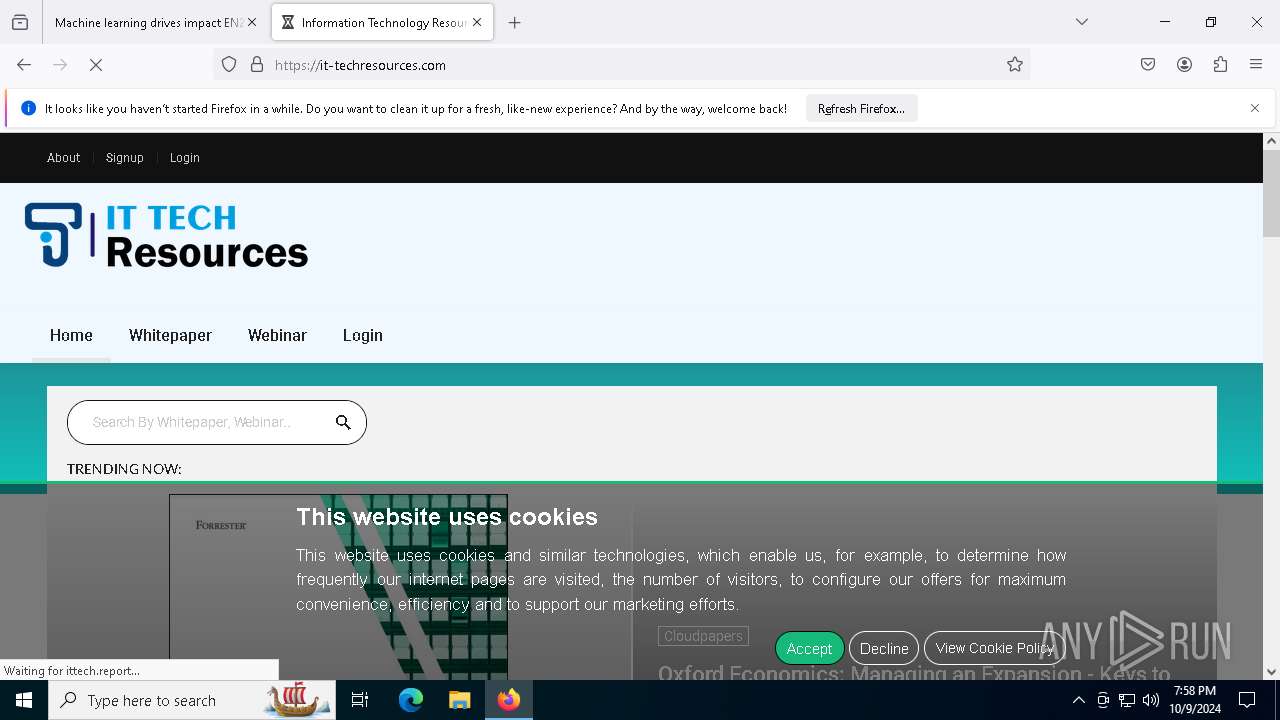Viewport: 1280px width, 720px height.
Task: Open Firefox application menu
Action: point(1256,65)
